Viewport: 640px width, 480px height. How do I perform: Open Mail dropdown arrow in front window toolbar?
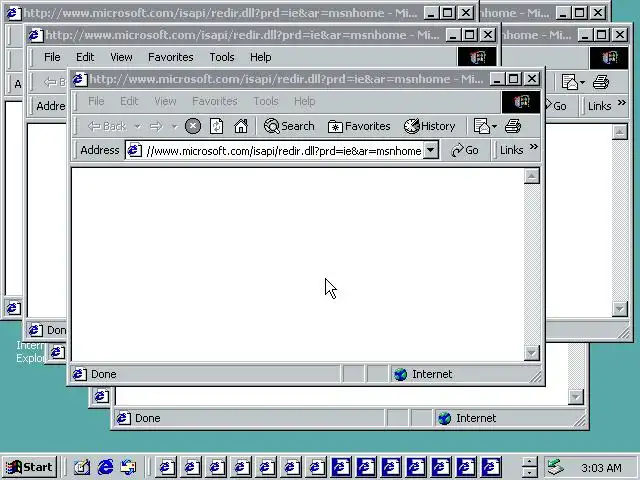[494, 127]
